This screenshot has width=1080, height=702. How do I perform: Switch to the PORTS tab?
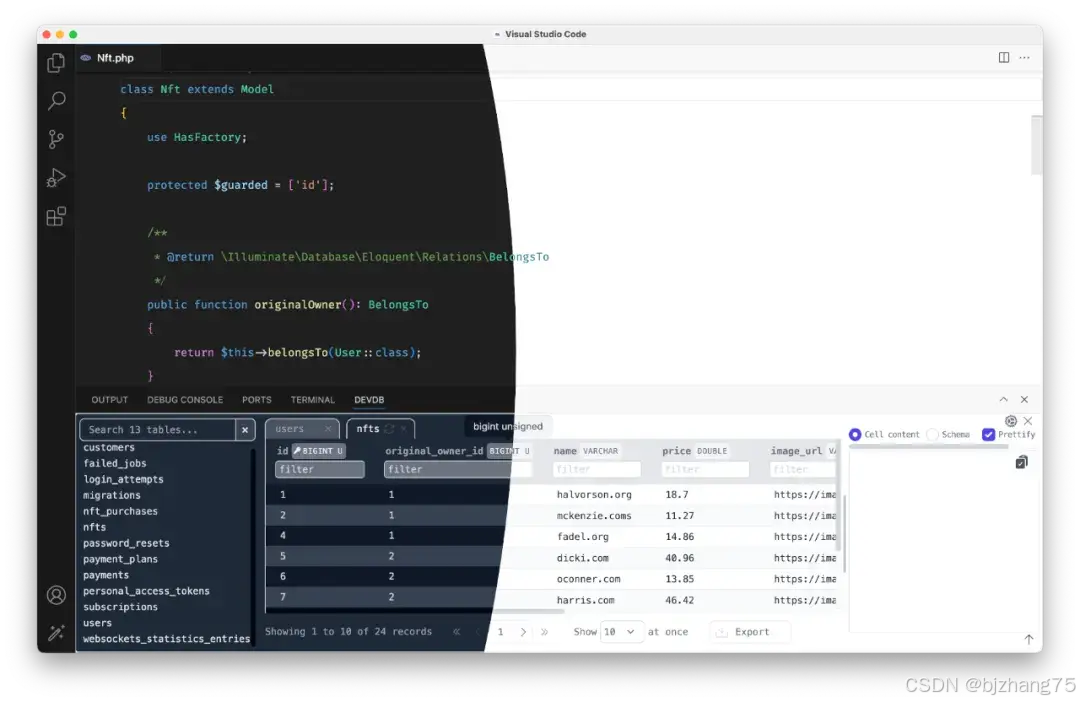[x=256, y=400]
